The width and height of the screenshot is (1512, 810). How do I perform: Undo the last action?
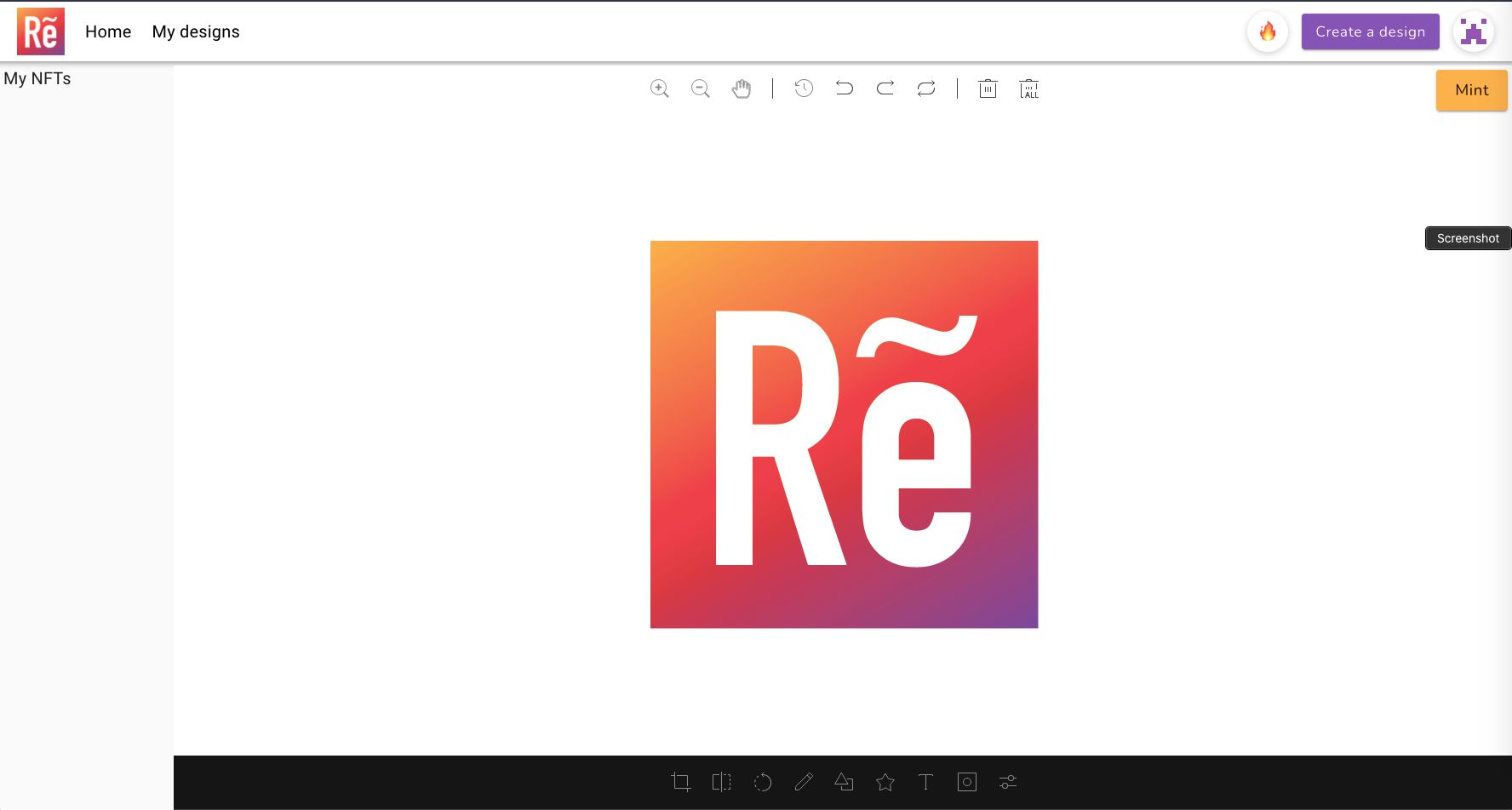pyautogui.click(x=844, y=88)
